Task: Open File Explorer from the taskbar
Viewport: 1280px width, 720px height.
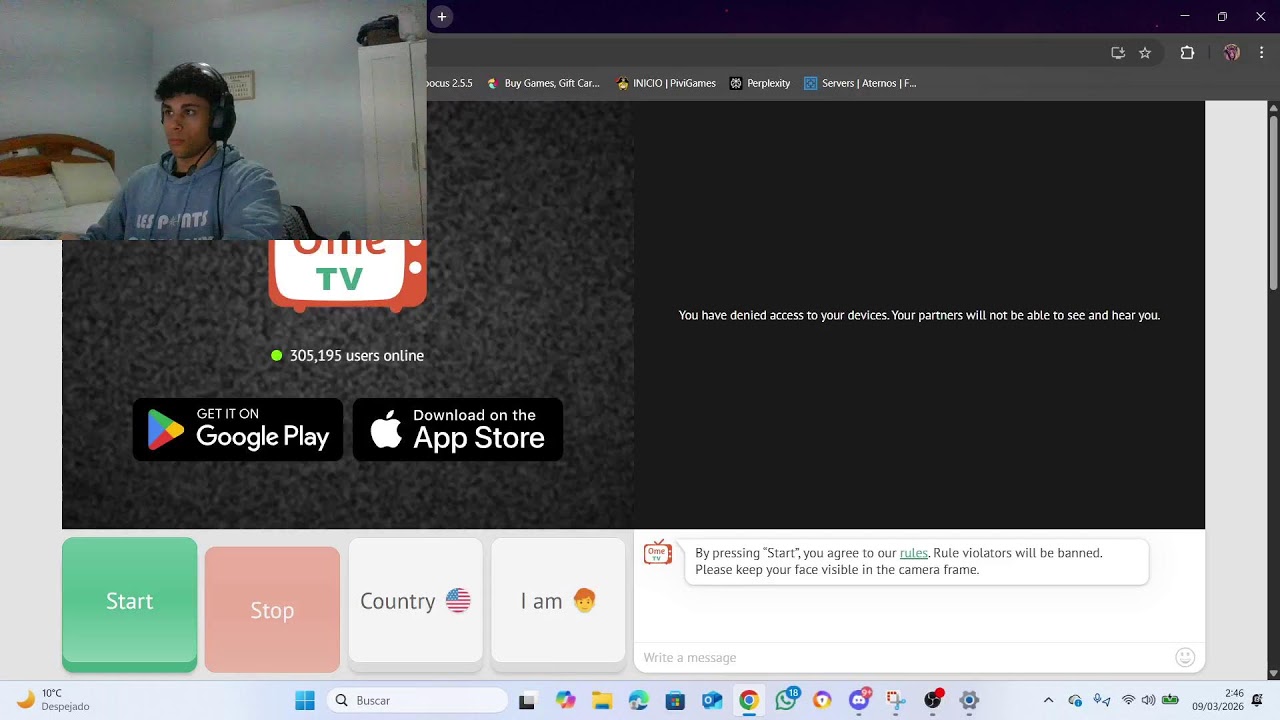Action: (x=602, y=700)
